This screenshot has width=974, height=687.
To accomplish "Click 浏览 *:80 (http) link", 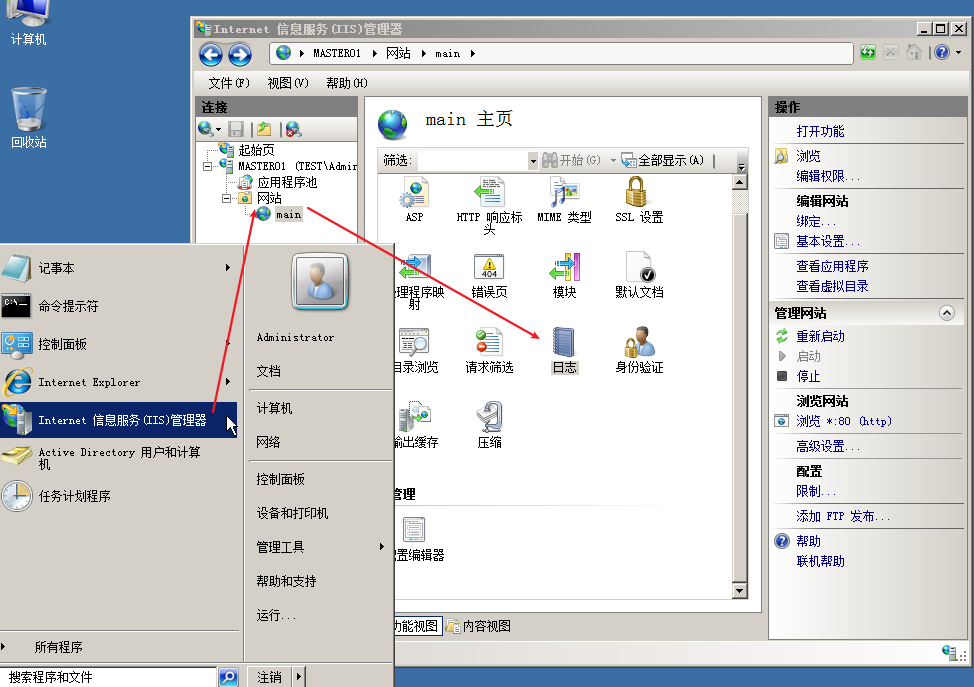I will point(844,421).
